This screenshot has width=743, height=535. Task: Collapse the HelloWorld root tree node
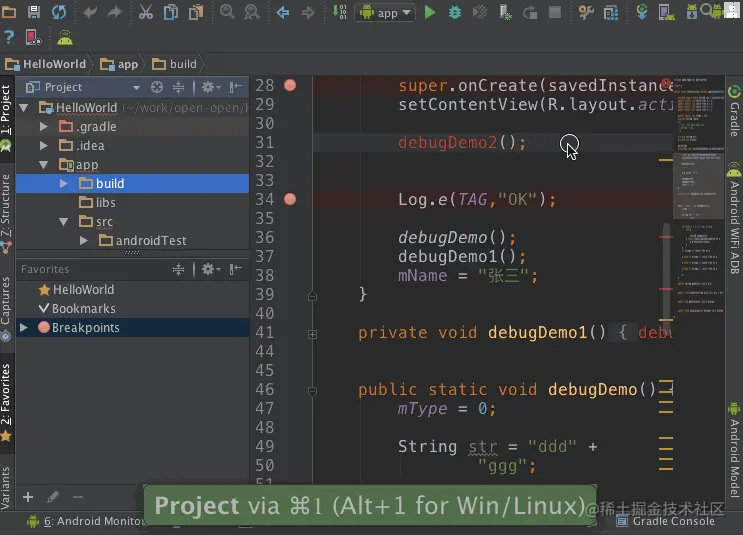[x=24, y=108]
